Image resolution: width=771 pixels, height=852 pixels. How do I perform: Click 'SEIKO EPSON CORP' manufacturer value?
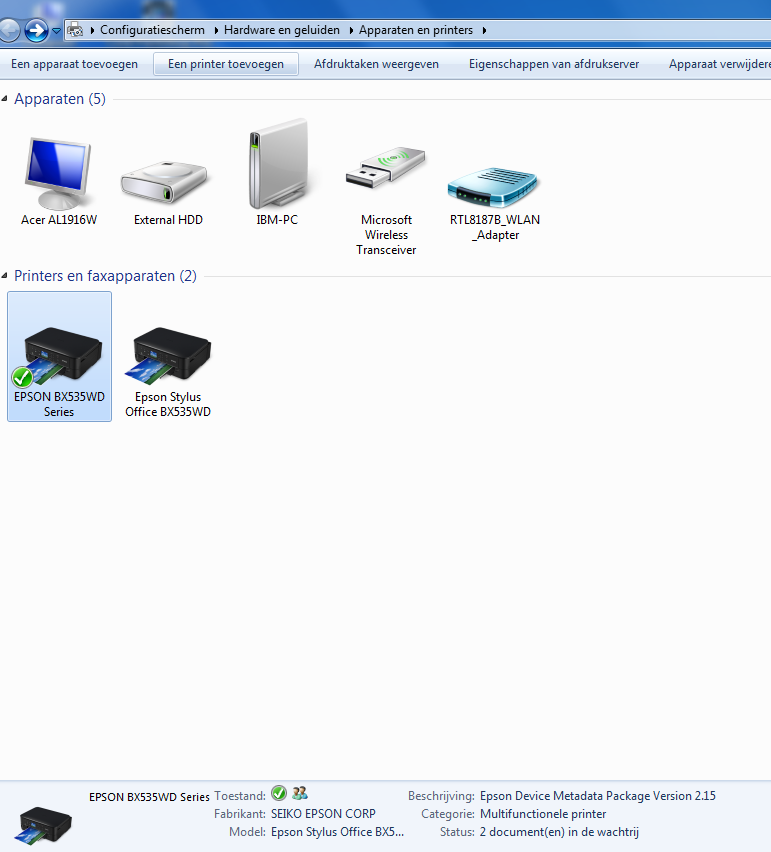coord(323,814)
